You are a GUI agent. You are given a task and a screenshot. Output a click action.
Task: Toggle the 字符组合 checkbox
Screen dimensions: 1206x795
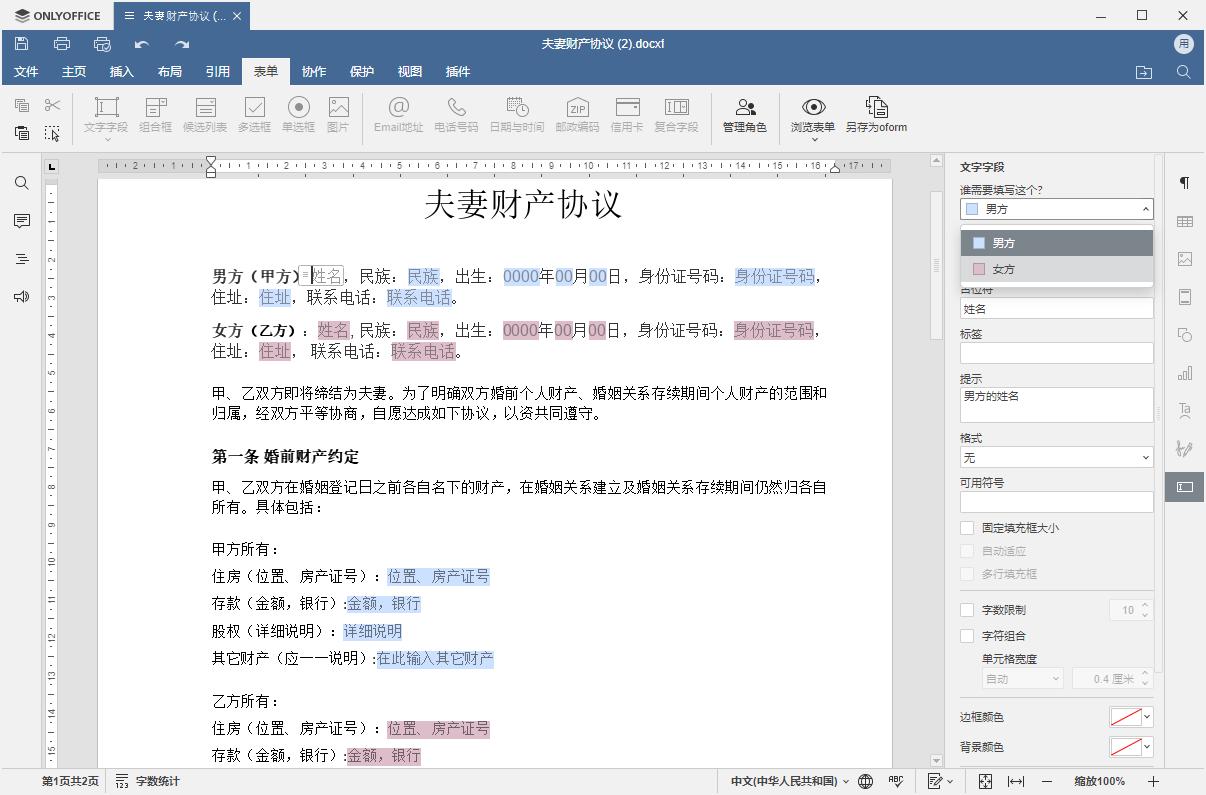[967, 635]
